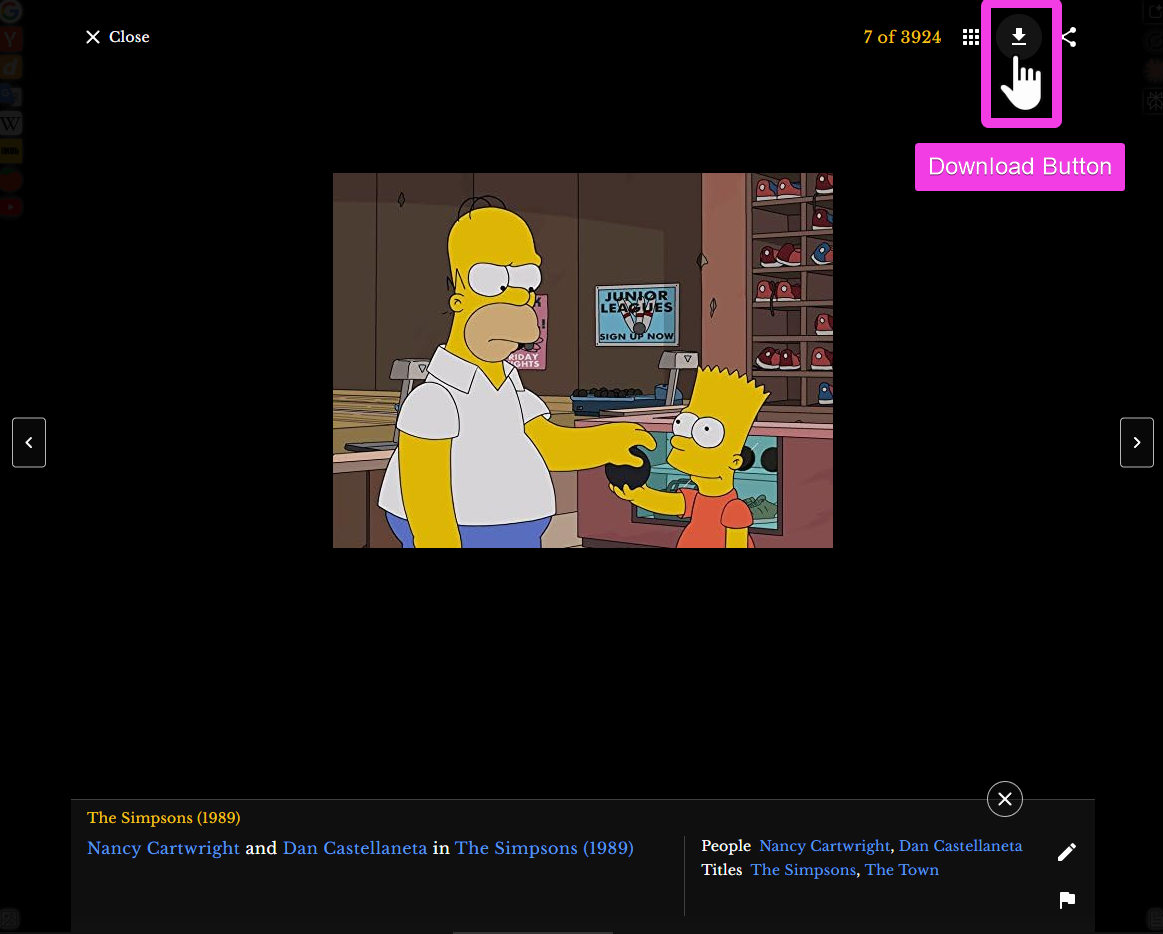Click the download image icon

point(1018,36)
